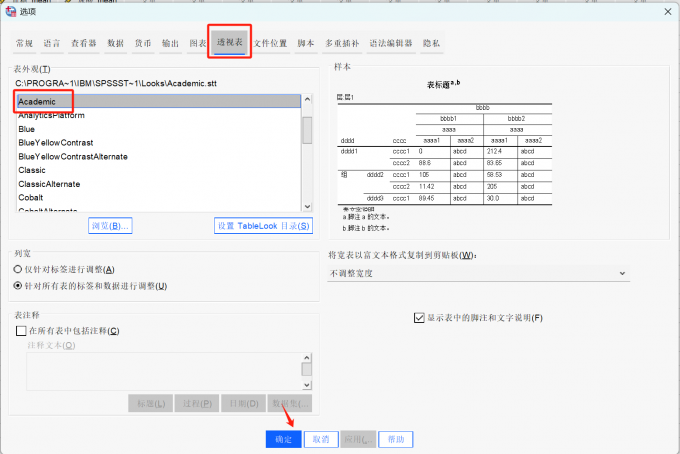Click the 取消 button
The width and height of the screenshot is (680, 454).
pyautogui.click(x=321, y=439)
